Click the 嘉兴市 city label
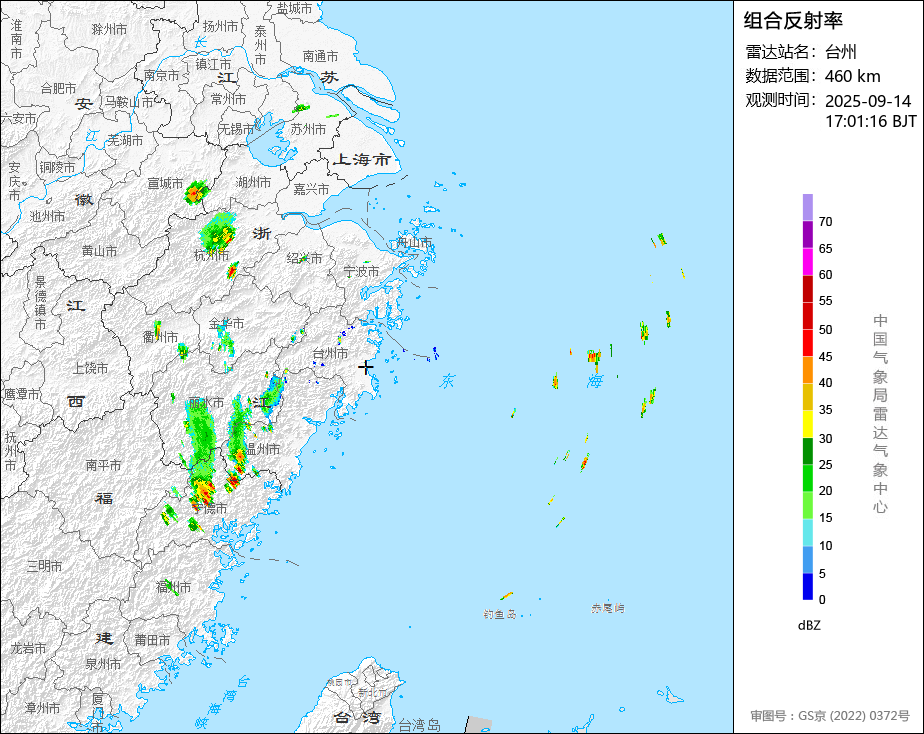The height and width of the screenshot is (734, 924). [x=311, y=189]
